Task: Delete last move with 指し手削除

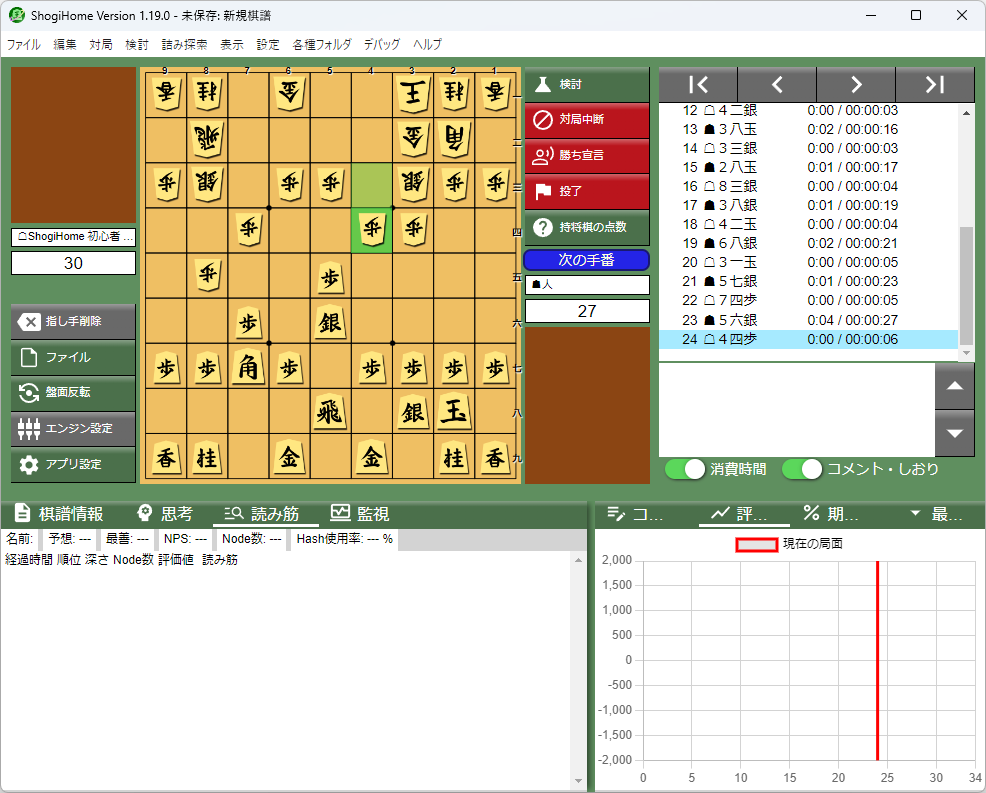Action: pyautogui.click(x=73, y=321)
